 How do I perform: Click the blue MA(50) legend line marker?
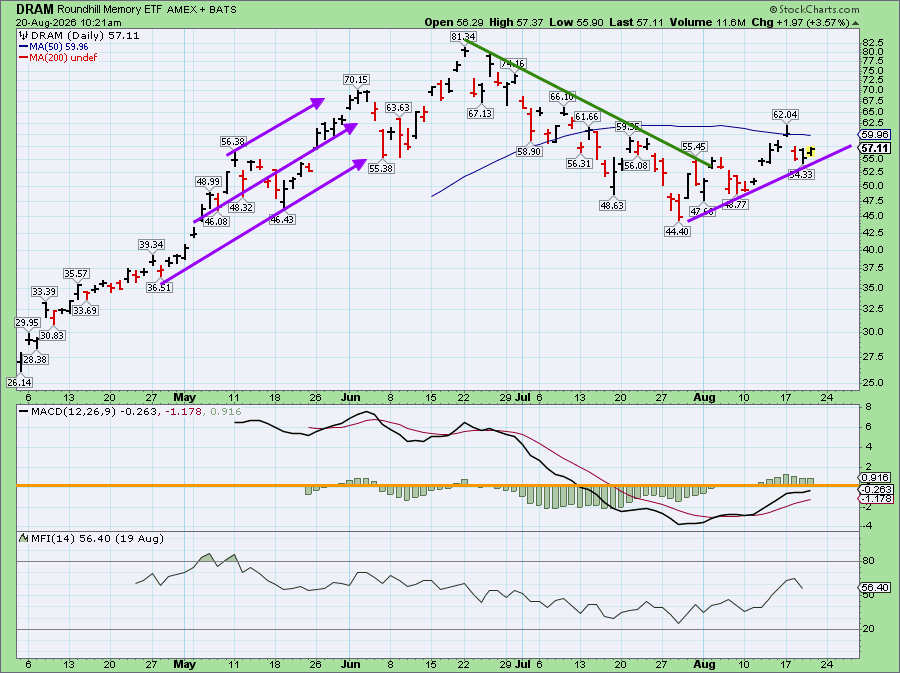(x=24, y=46)
